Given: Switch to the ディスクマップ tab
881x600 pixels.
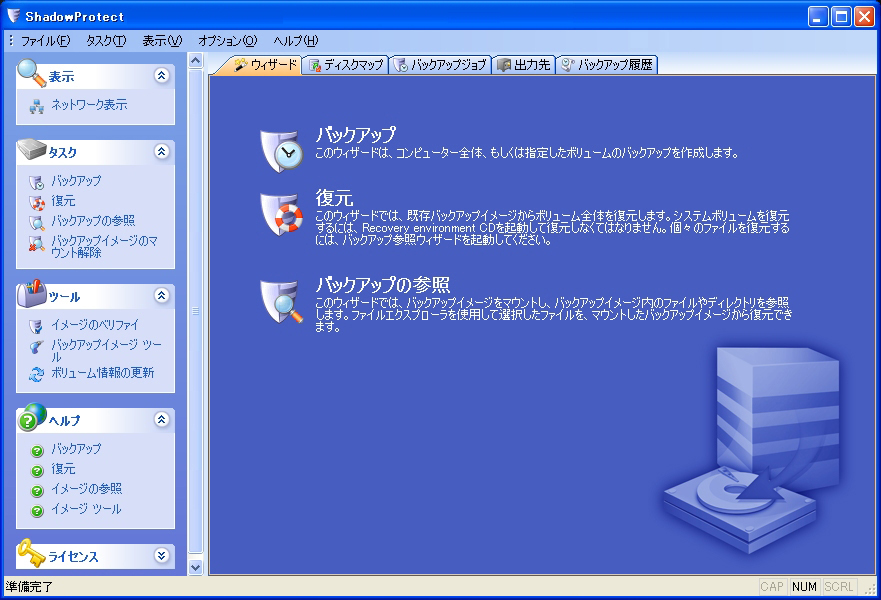Looking at the screenshot, I should click(345, 65).
